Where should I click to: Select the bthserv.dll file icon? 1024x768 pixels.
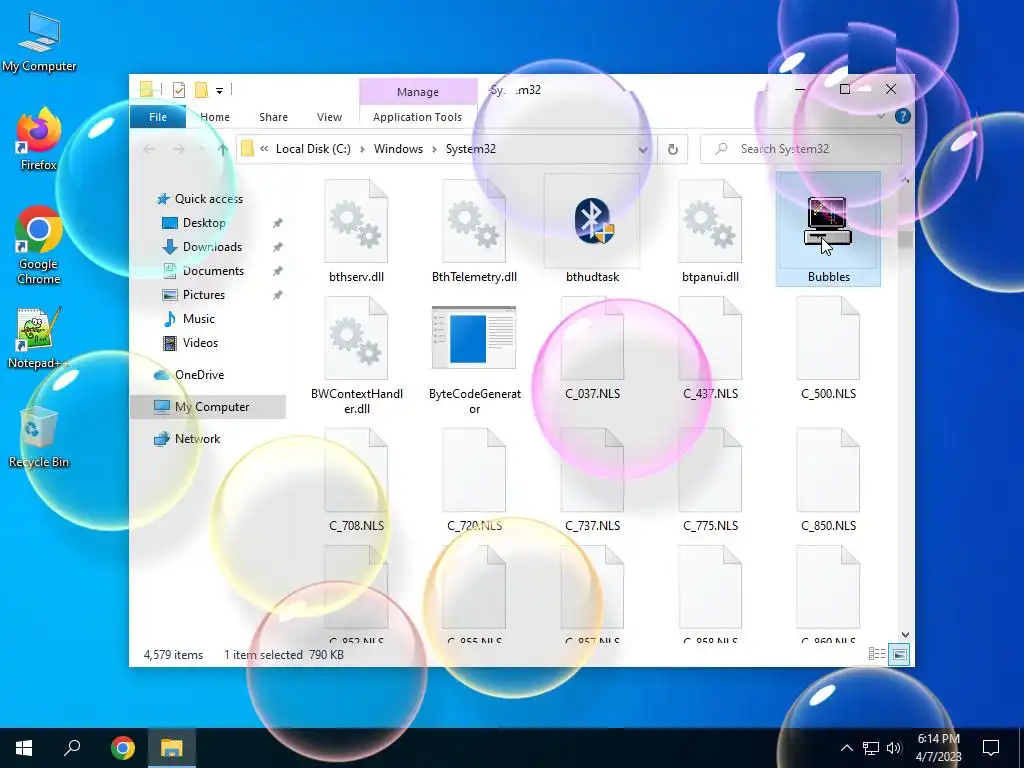(x=356, y=221)
